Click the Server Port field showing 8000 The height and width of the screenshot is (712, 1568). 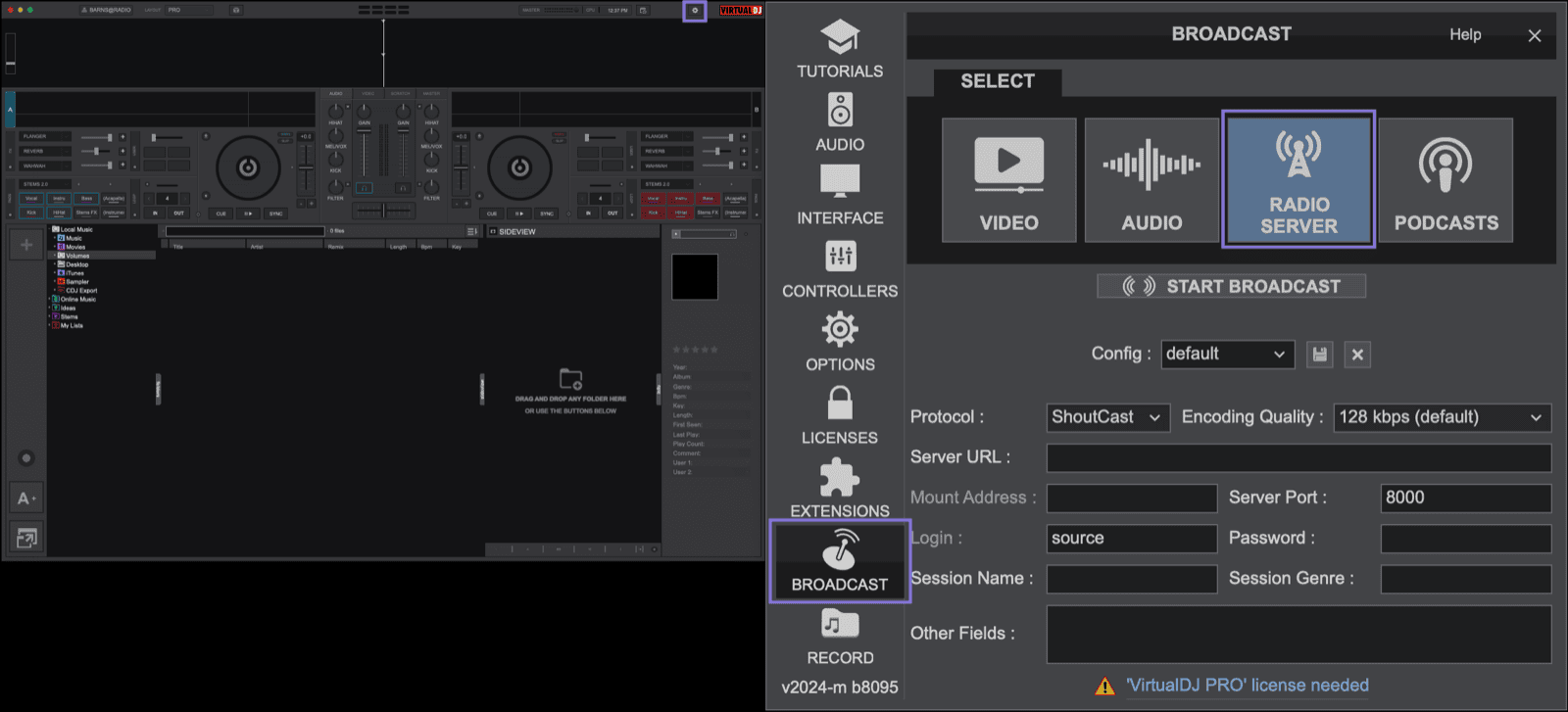(1466, 498)
